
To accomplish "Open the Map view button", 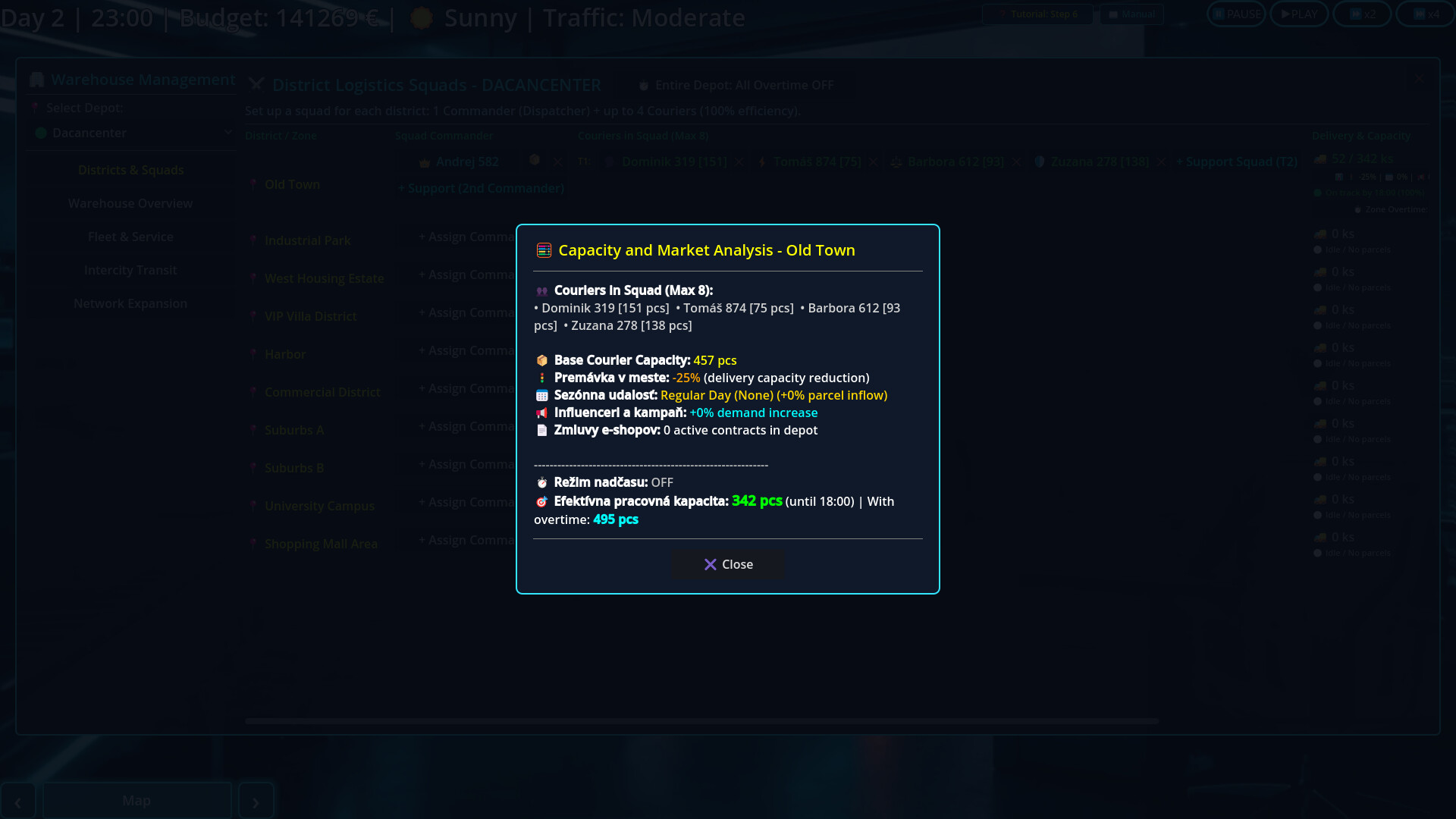I will 136,801.
